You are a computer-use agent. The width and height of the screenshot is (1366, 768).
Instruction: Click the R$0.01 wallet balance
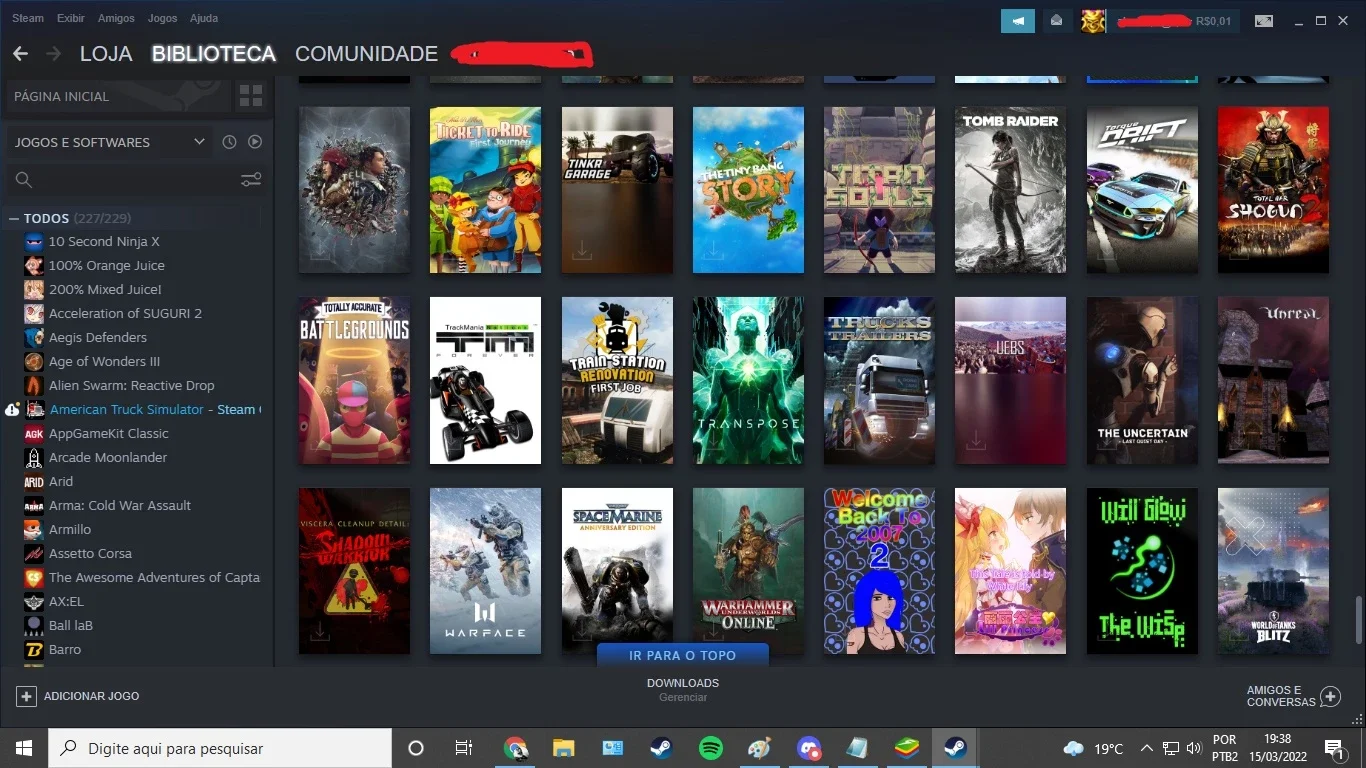pos(1213,20)
